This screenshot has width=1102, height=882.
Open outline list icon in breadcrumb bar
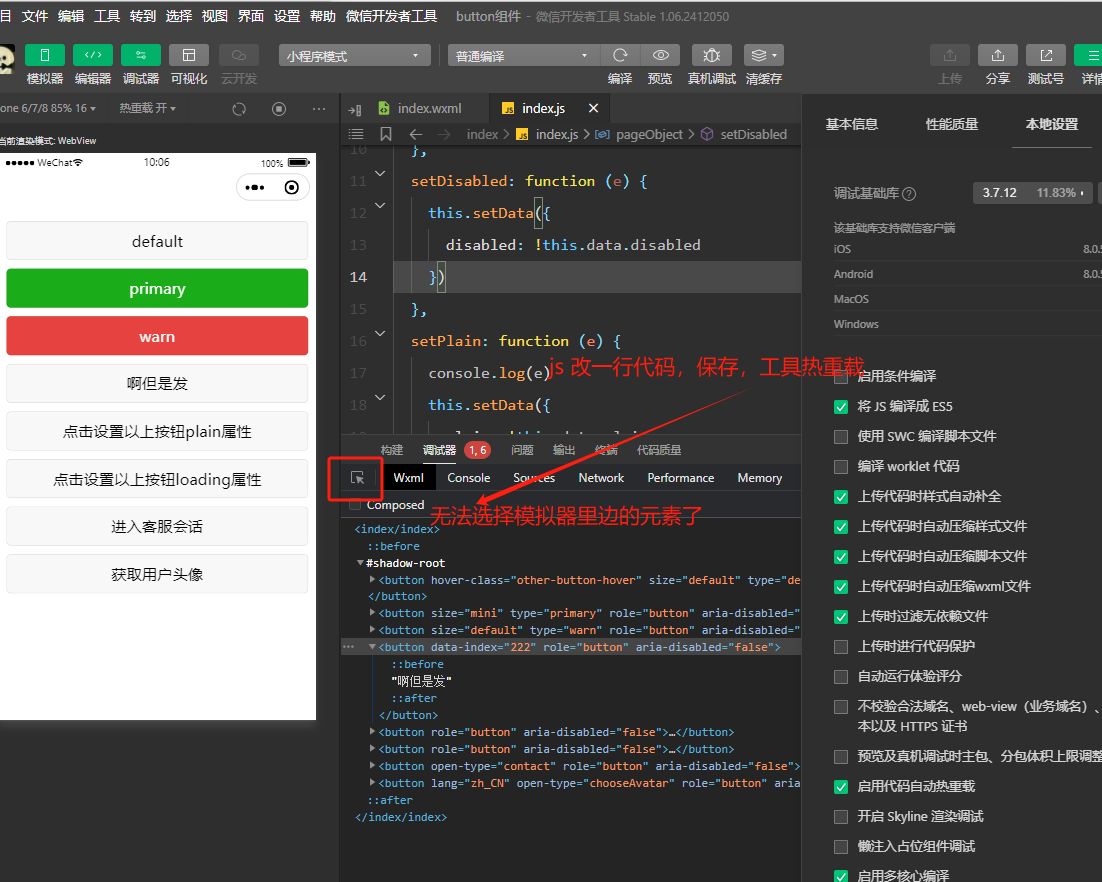[x=356, y=134]
